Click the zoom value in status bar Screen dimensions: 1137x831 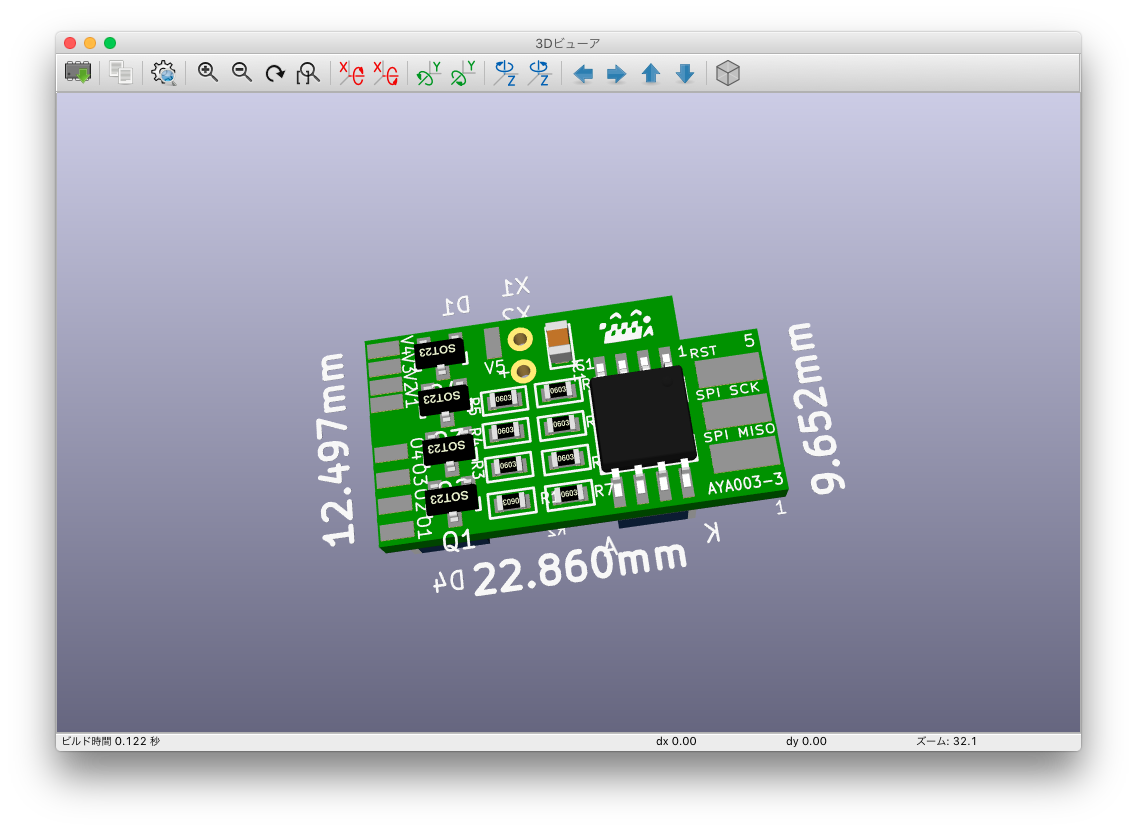(x=946, y=741)
